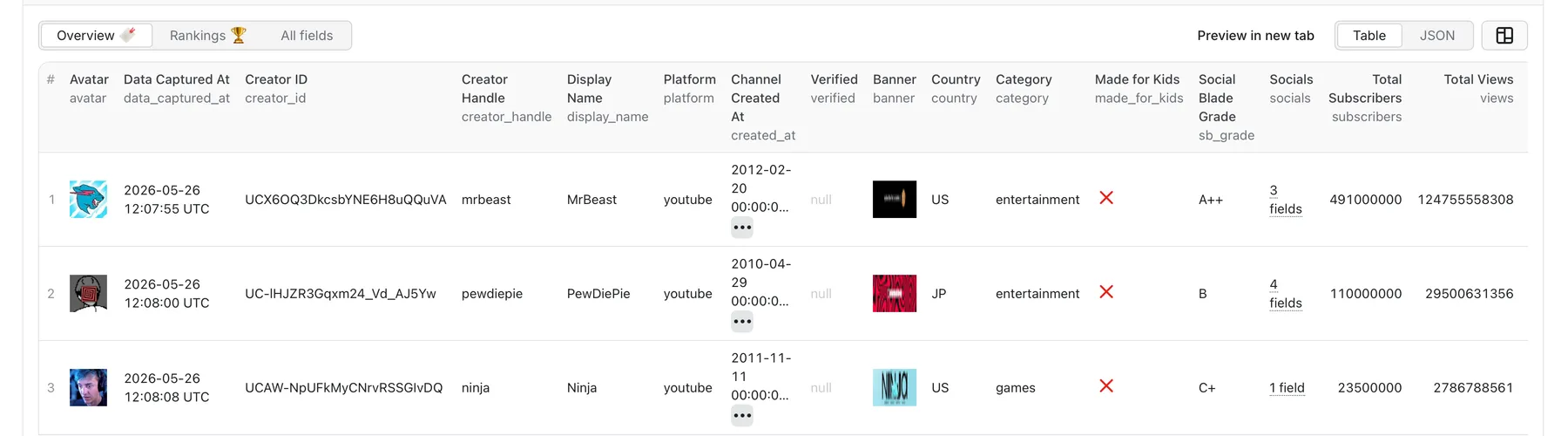Click the pewdiepie creator handle cell
This screenshot has width=1568, height=436.
coord(492,294)
